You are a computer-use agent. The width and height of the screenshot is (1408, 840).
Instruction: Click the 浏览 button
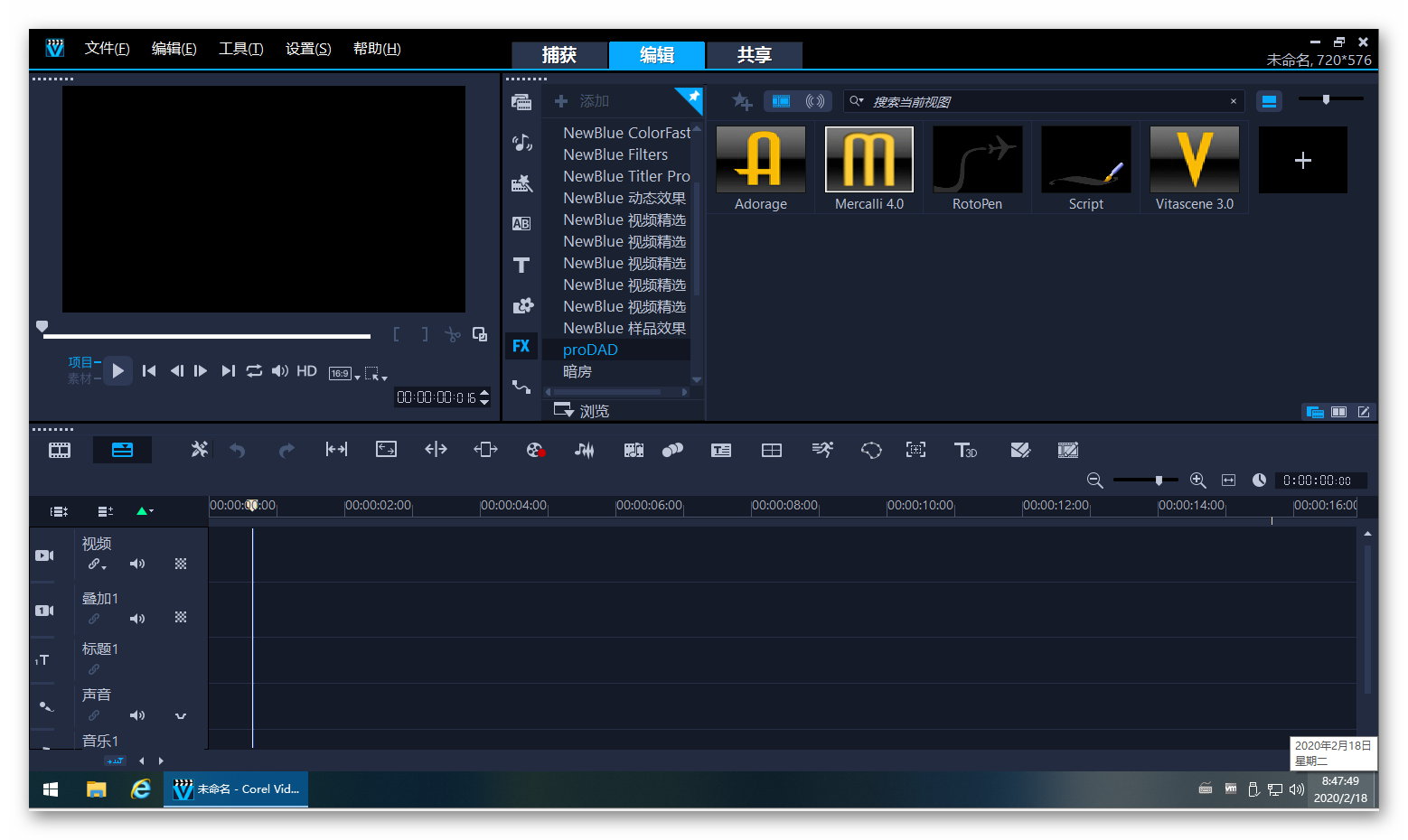[582, 411]
